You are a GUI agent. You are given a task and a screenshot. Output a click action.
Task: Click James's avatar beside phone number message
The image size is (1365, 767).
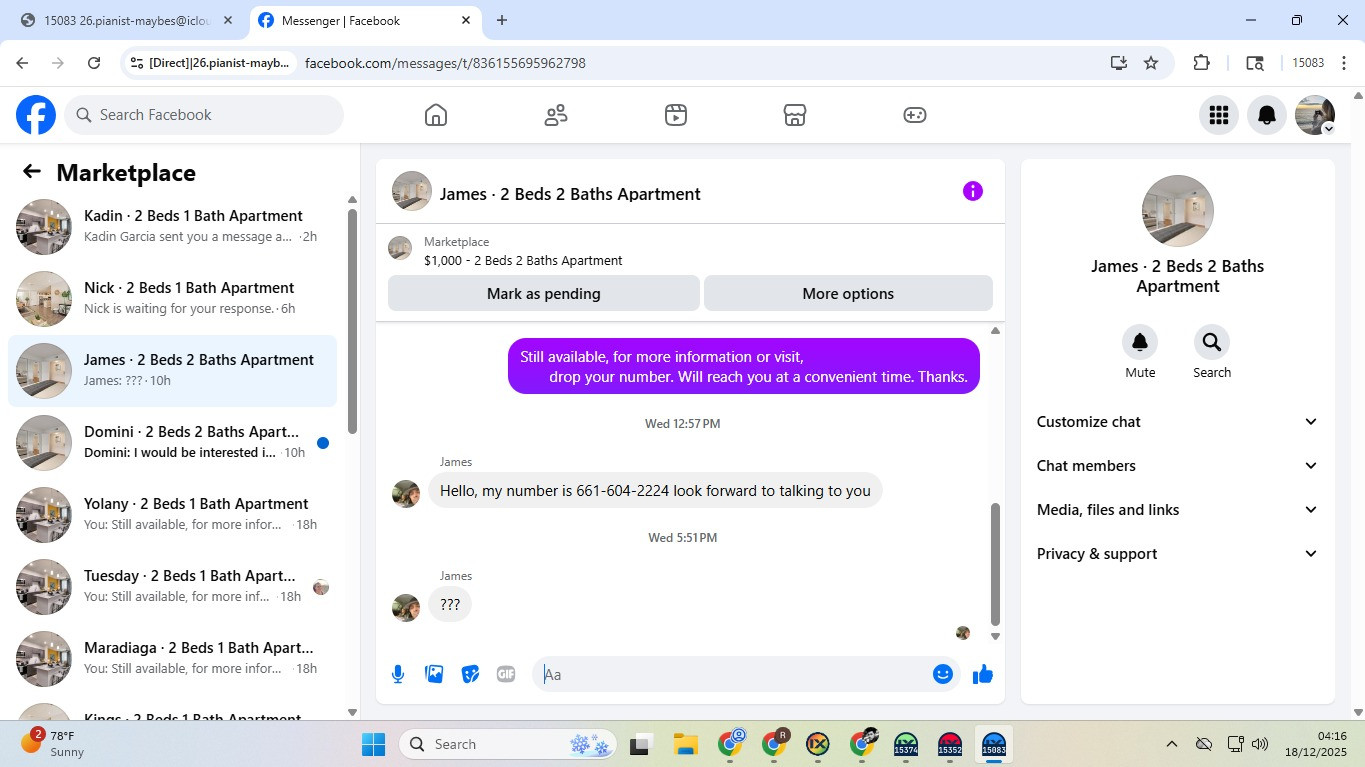(x=406, y=494)
